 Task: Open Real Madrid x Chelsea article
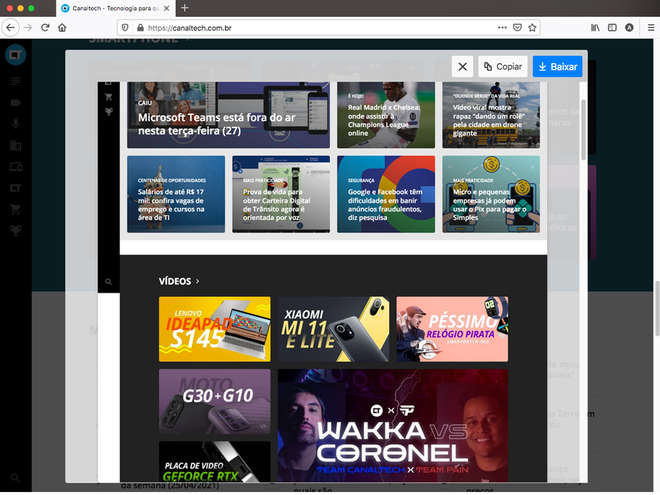[386, 115]
